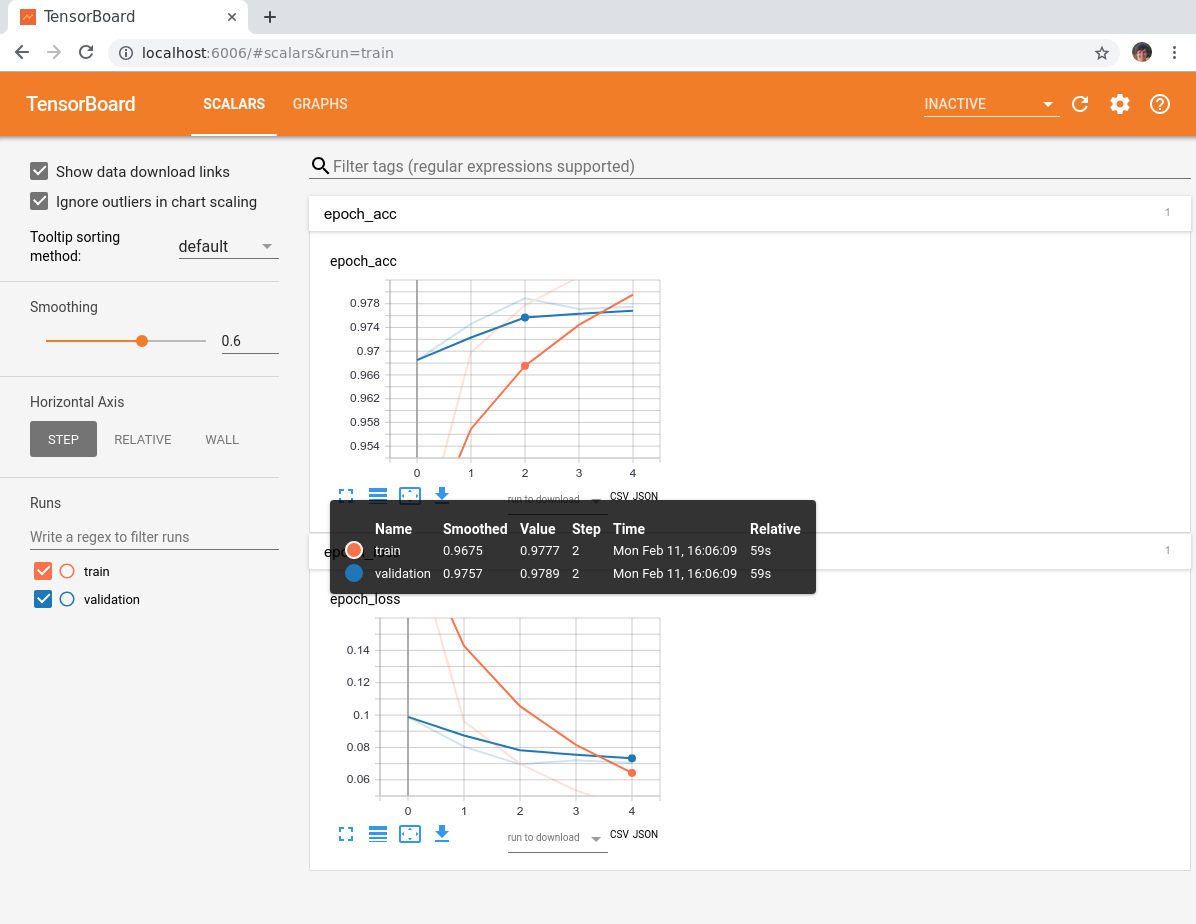1196x924 pixels.
Task: Open epoch_acc run to download dropdown
Action: 557,499
